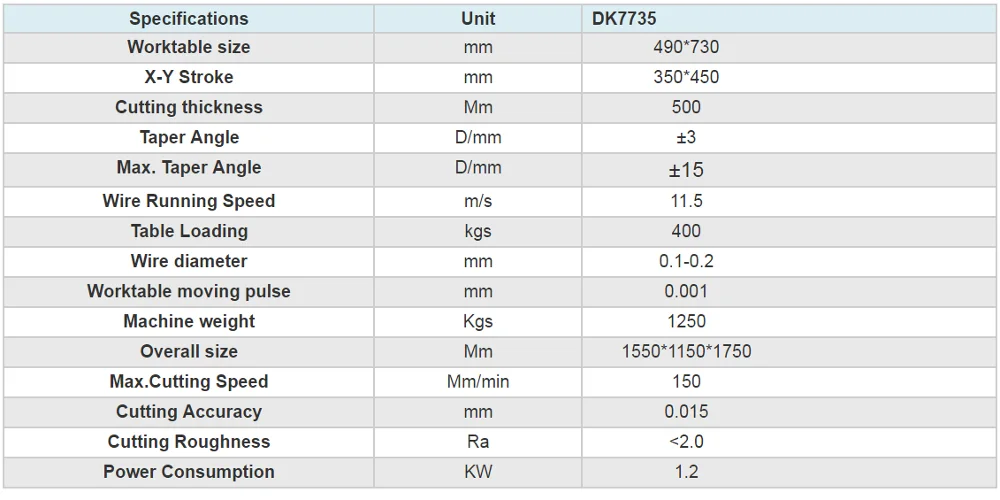Click the Max. Taper Angle label
The width and height of the screenshot is (1000, 500).
point(189,167)
